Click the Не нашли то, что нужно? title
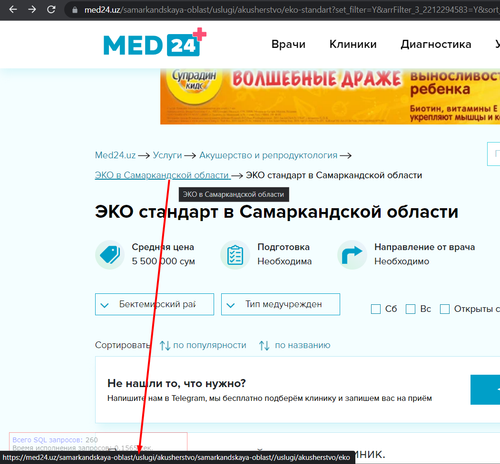The image size is (500, 464). (176, 383)
